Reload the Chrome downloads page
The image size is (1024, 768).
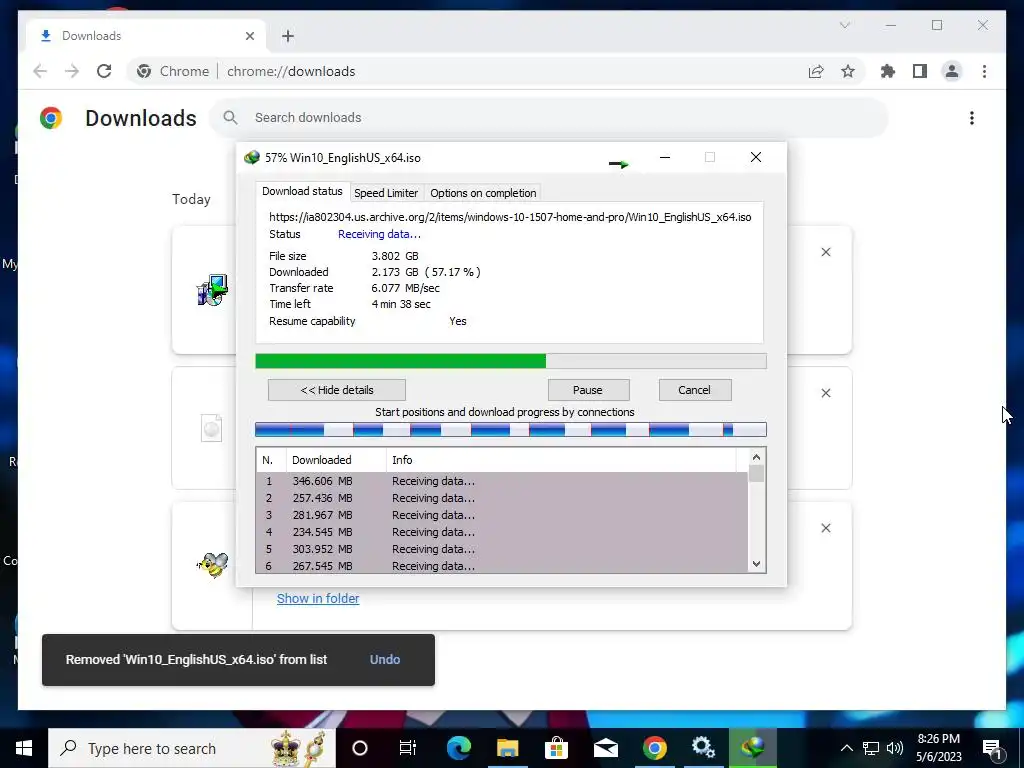click(x=104, y=71)
